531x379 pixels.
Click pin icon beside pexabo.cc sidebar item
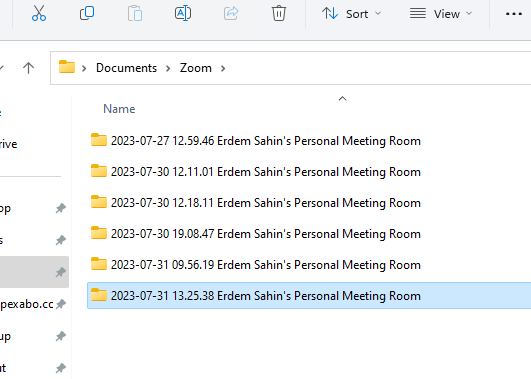click(61, 304)
